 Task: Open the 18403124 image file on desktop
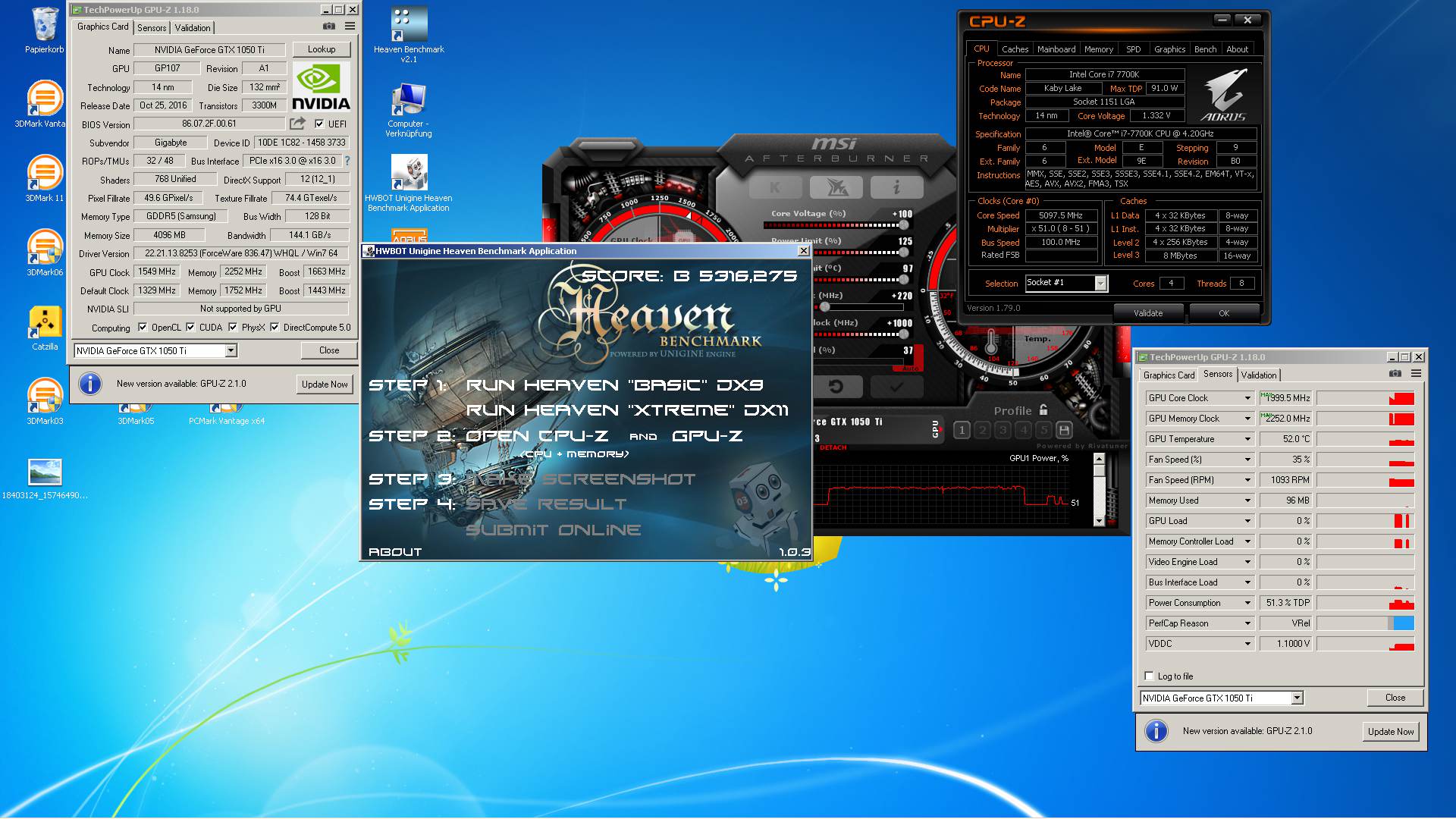point(45,479)
